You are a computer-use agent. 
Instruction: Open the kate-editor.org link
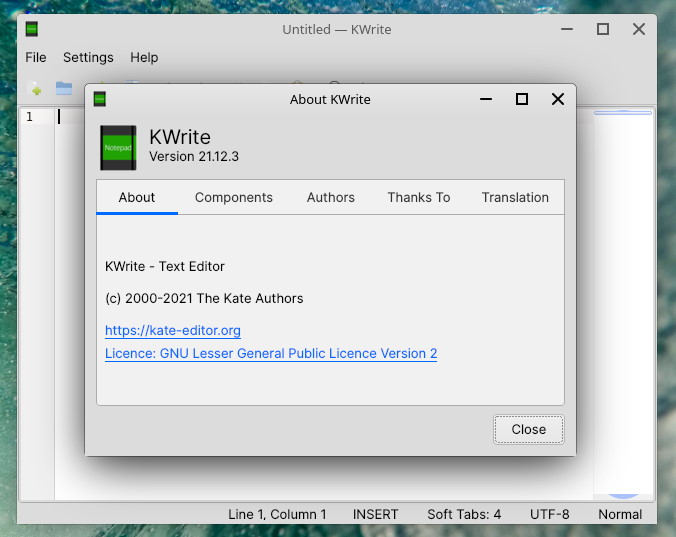(173, 330)
